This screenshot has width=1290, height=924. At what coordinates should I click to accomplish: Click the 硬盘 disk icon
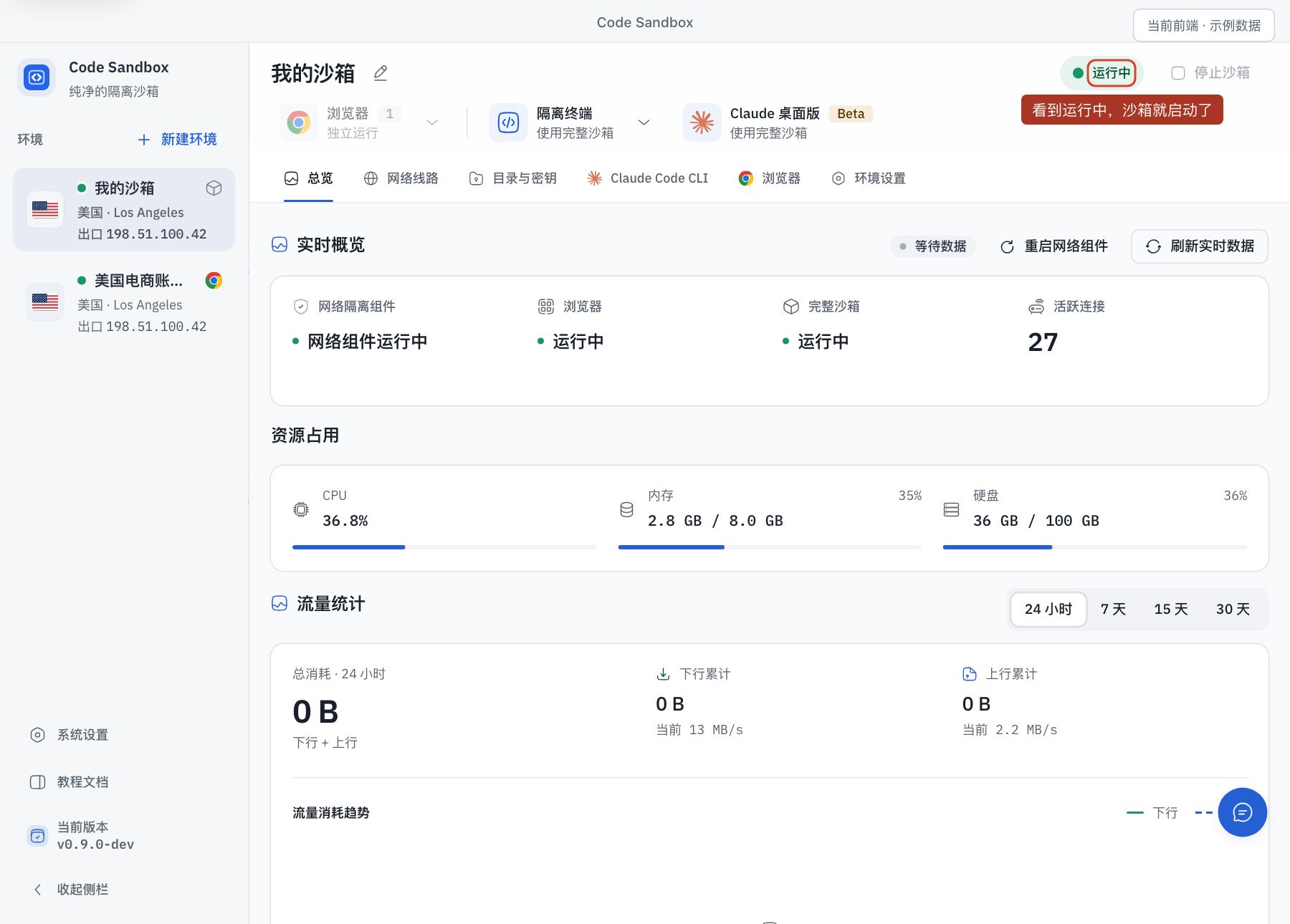tap(951, 510)
